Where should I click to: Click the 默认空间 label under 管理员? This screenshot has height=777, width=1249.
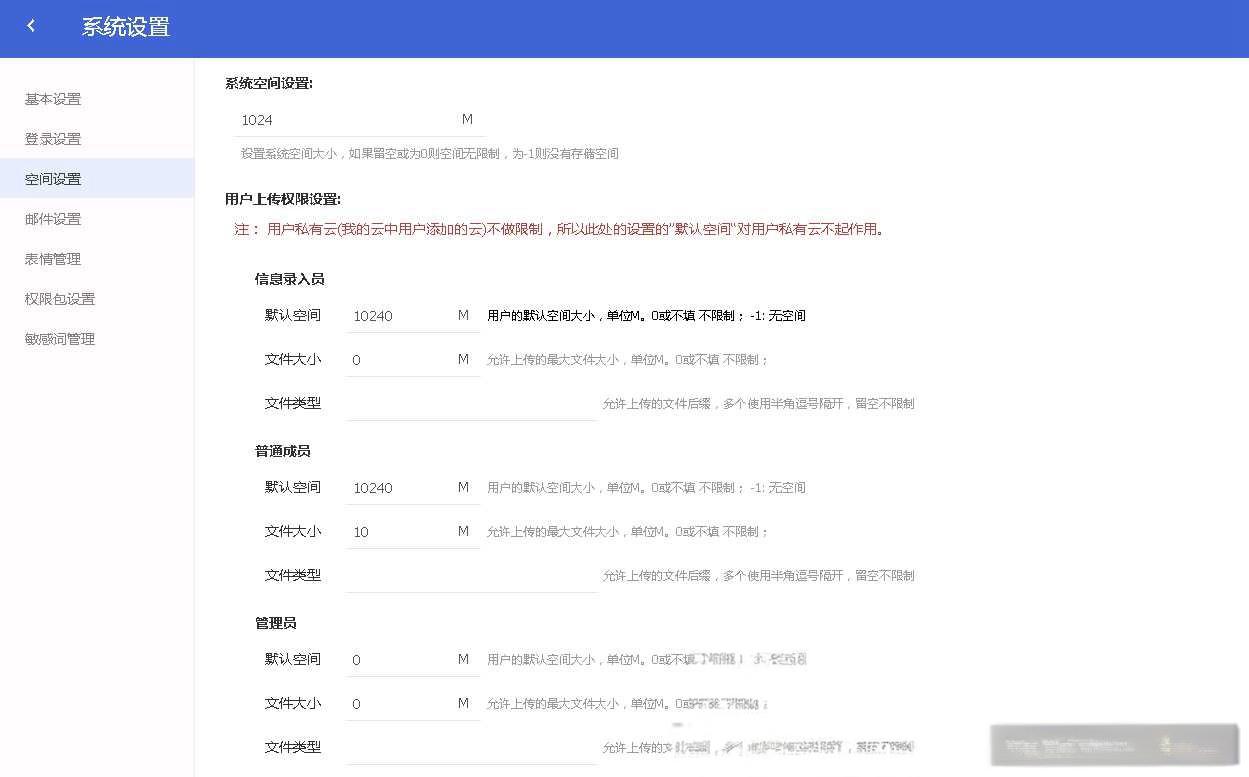[x=293, y=659]
